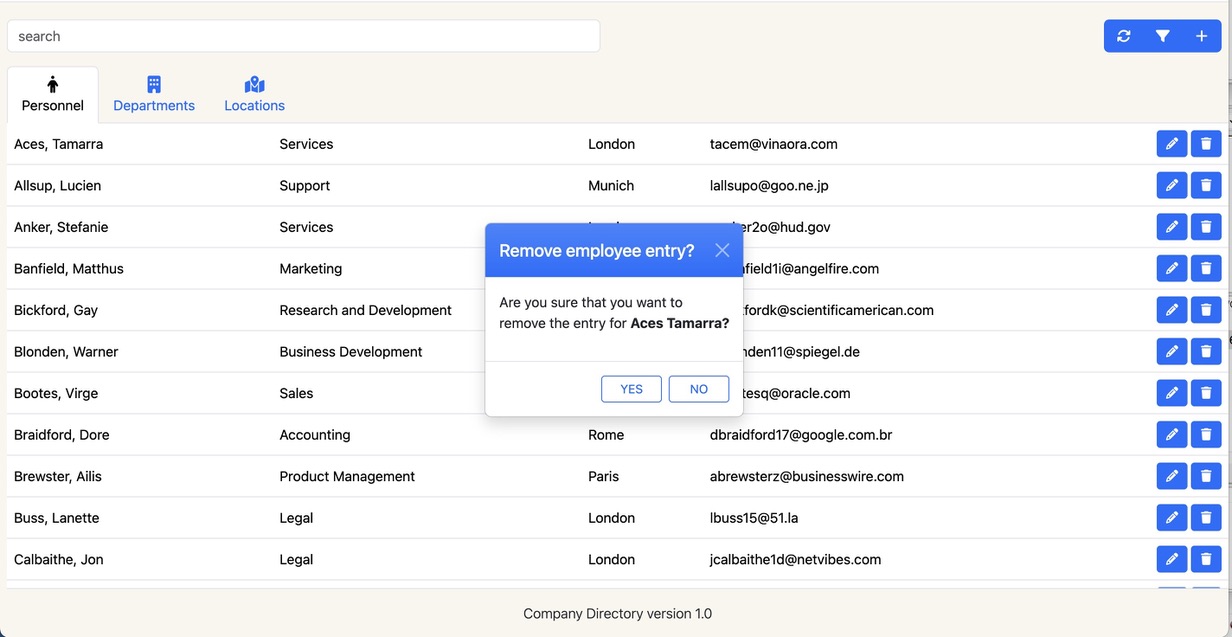The width and height of the screenshot is (1232, 637).
Task: Click pencil icon for Braidford, Dore
Action: 1171,435
